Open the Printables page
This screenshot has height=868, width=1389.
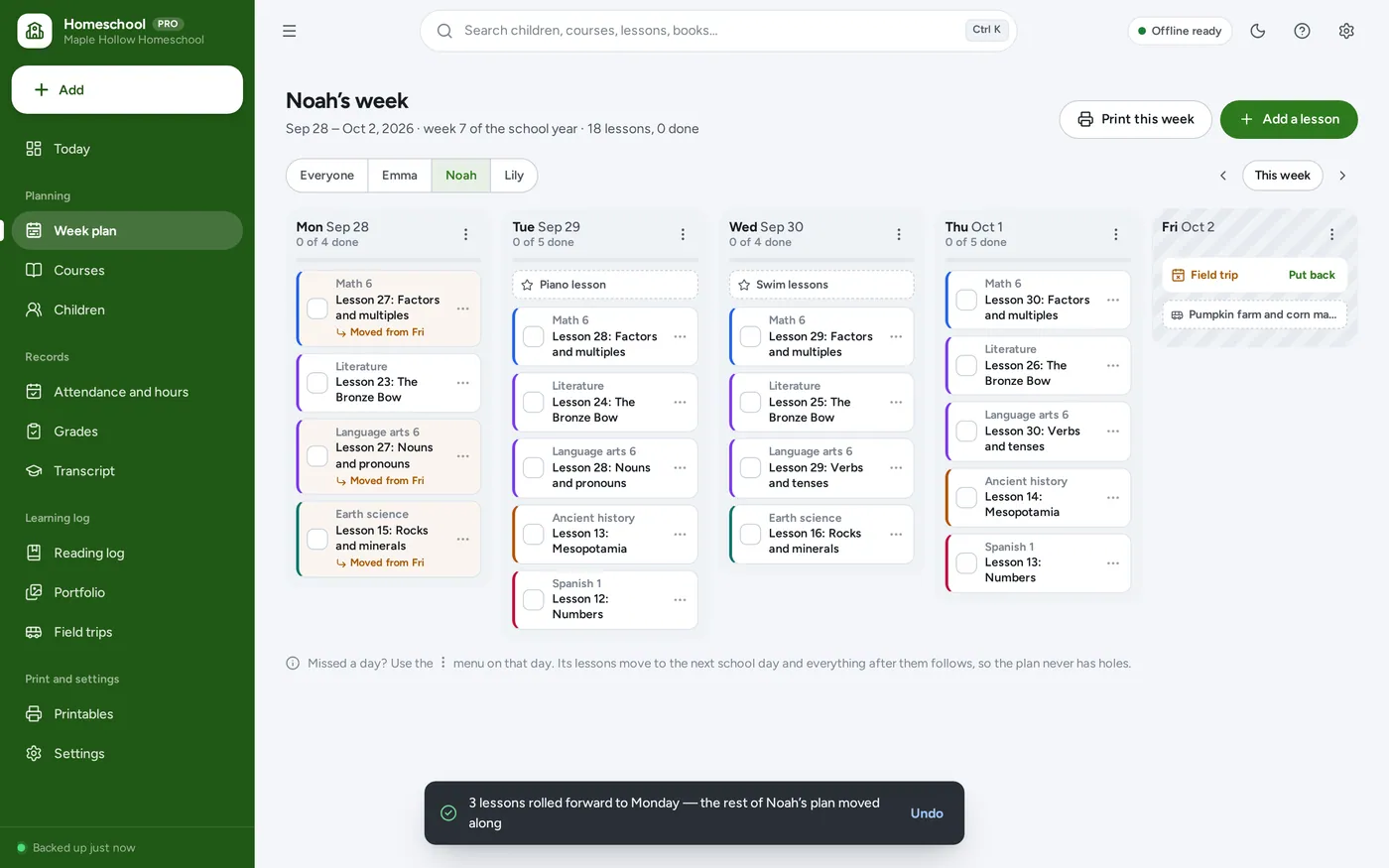127,714
